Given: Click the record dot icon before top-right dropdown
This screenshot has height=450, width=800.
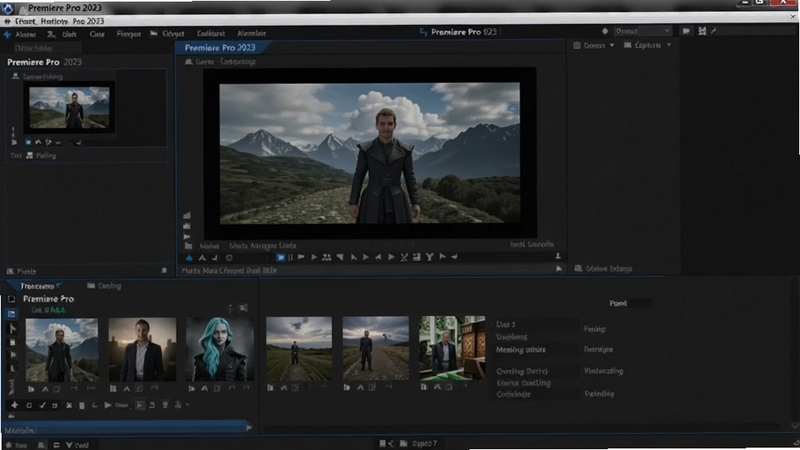Looking at the screenshot, I should tap(605, 31).
